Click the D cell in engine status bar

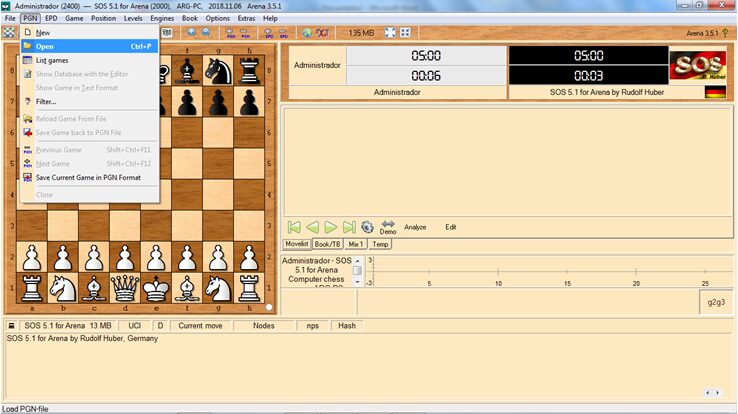click(160, 326)
